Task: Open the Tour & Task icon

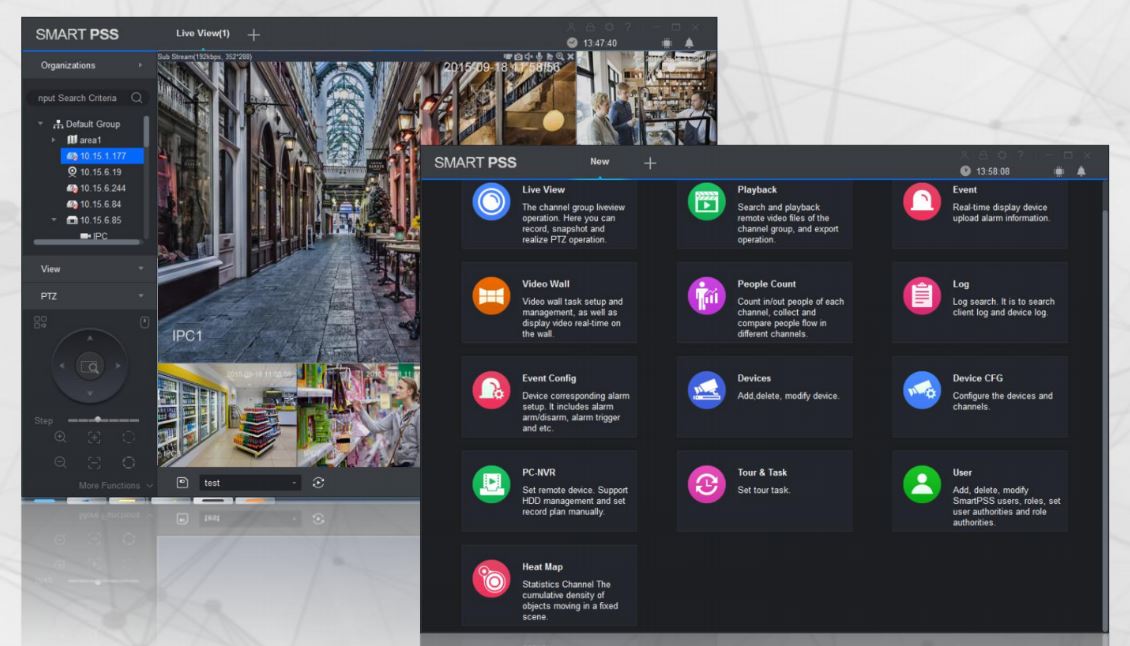Action: (706, 484)
